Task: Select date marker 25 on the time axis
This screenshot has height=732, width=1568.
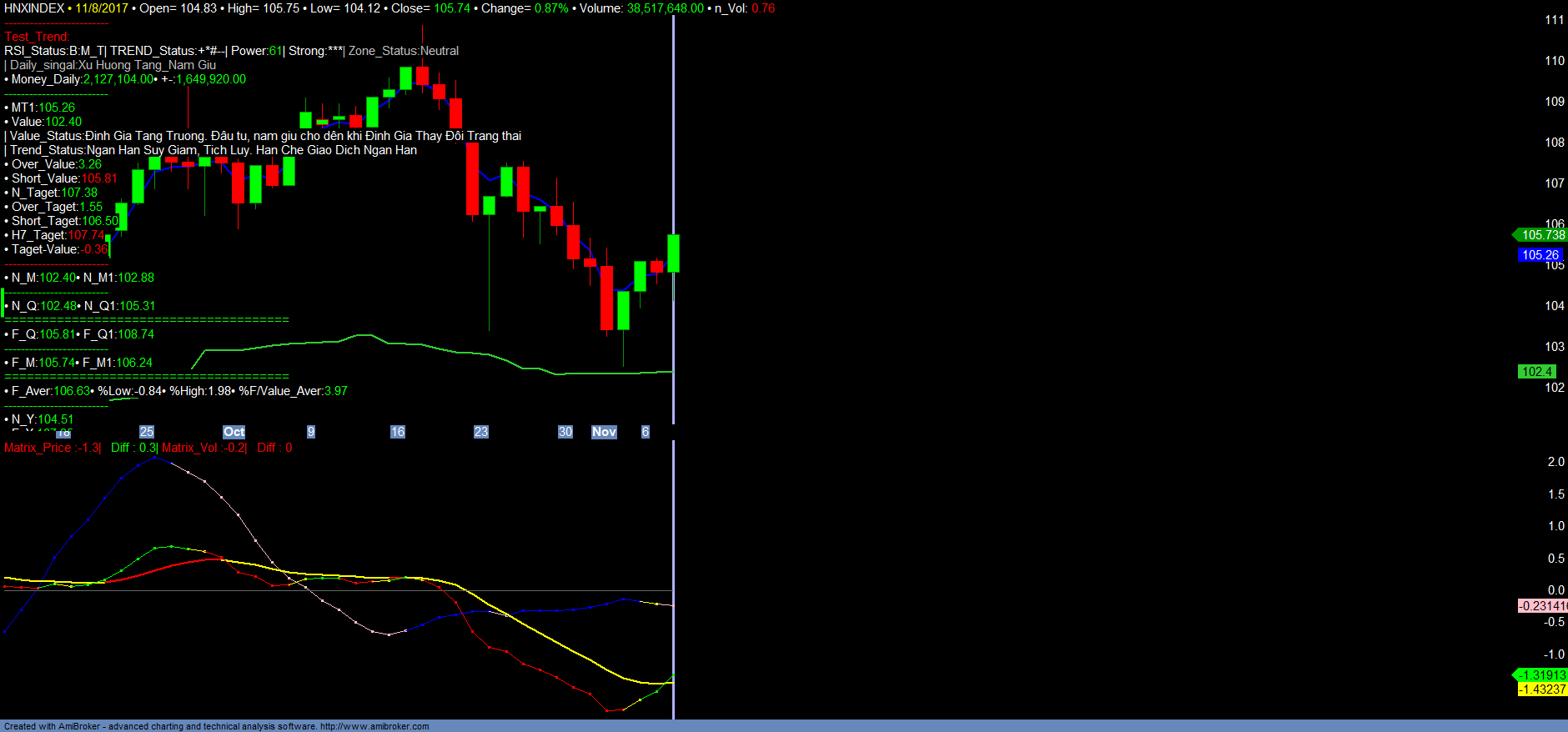Action: 147,432
